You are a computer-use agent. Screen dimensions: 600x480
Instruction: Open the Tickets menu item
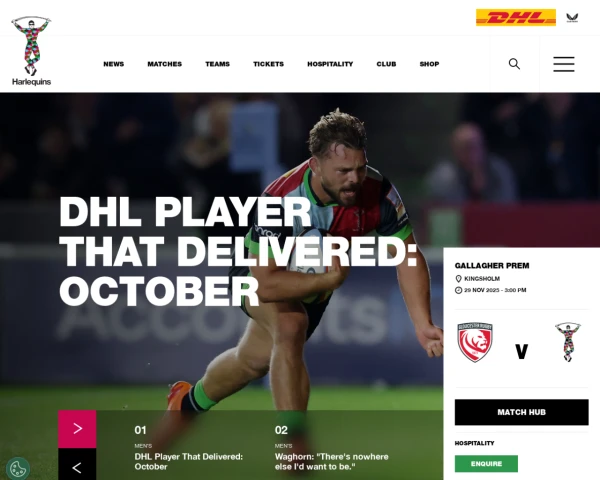268,64
